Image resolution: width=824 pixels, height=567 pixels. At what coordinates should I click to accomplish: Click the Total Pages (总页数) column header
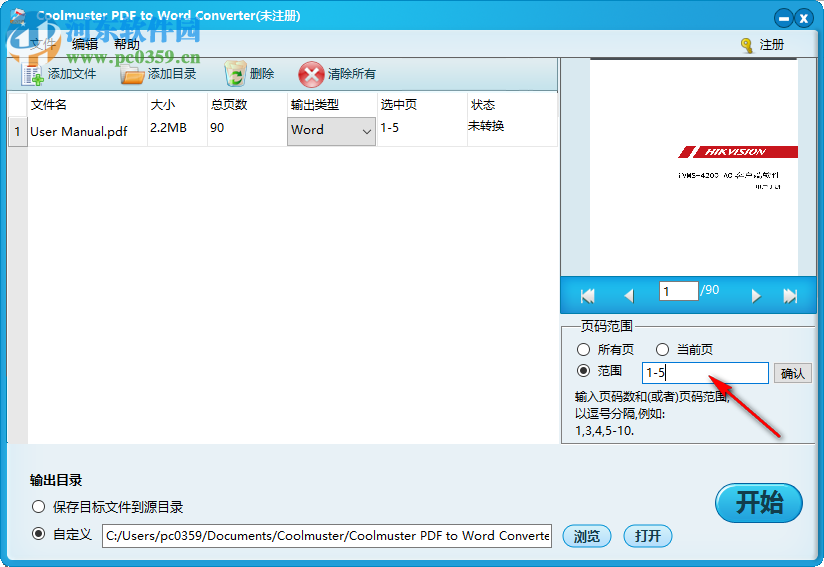[247, 105]
